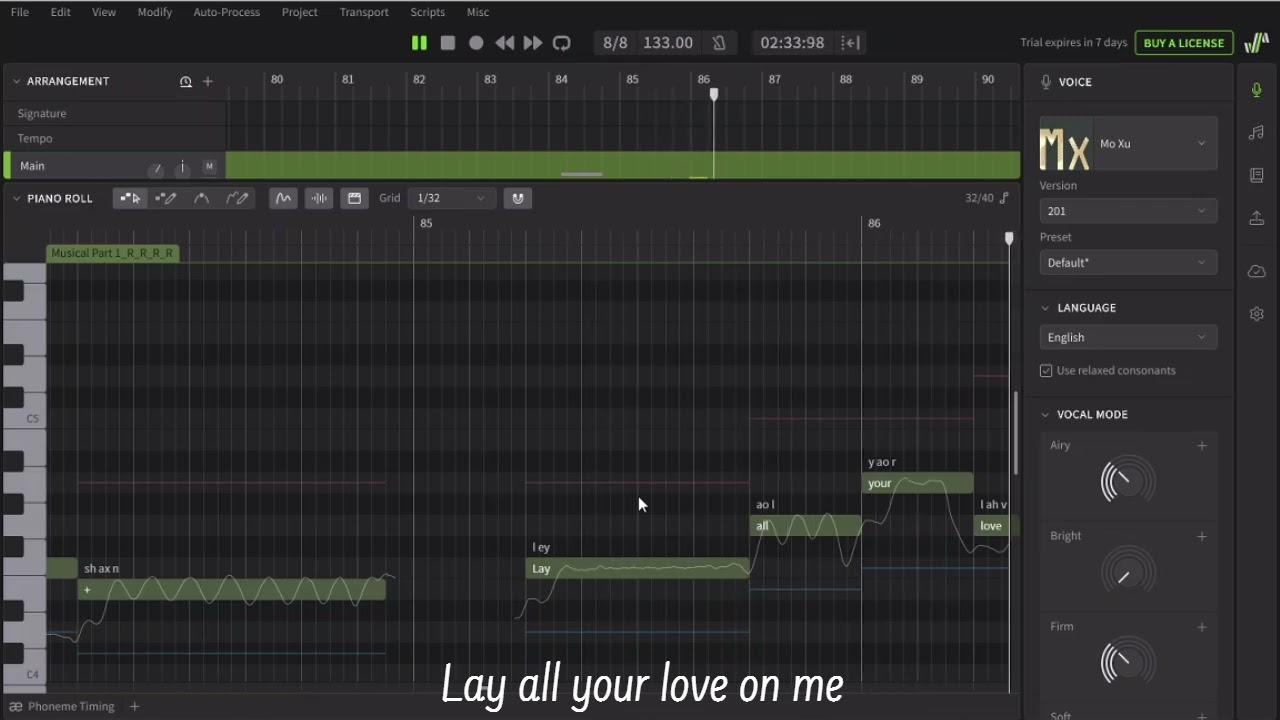
Task: Toggle the metronome icon
Action: pos(718,43)
